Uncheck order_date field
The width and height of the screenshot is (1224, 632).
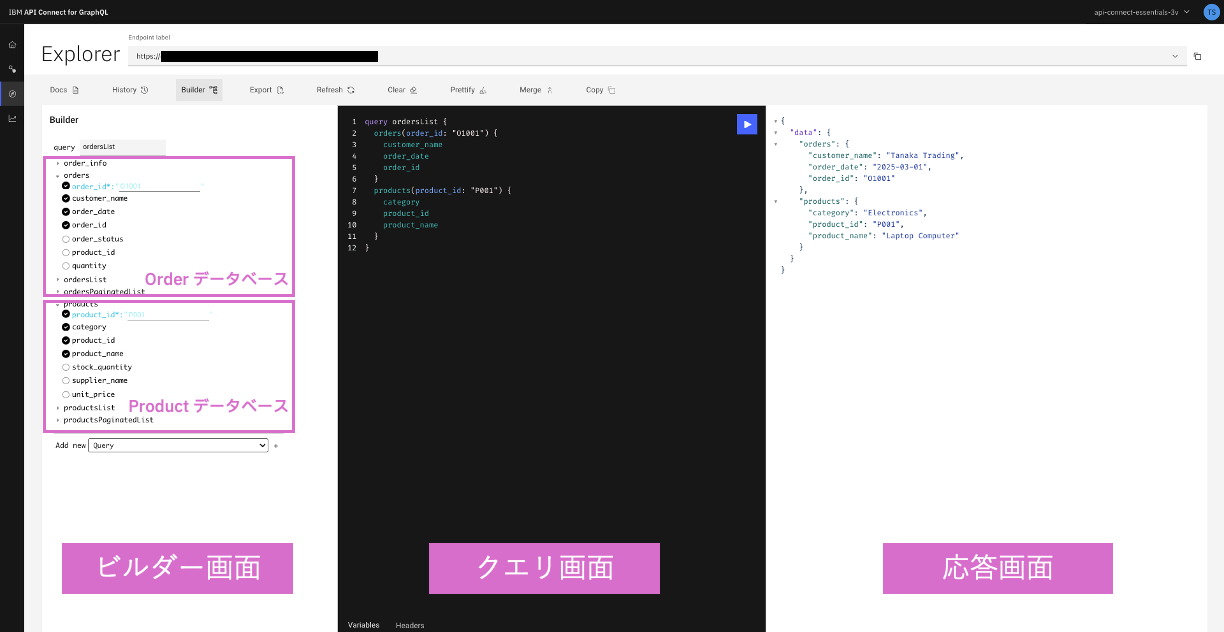66,212
